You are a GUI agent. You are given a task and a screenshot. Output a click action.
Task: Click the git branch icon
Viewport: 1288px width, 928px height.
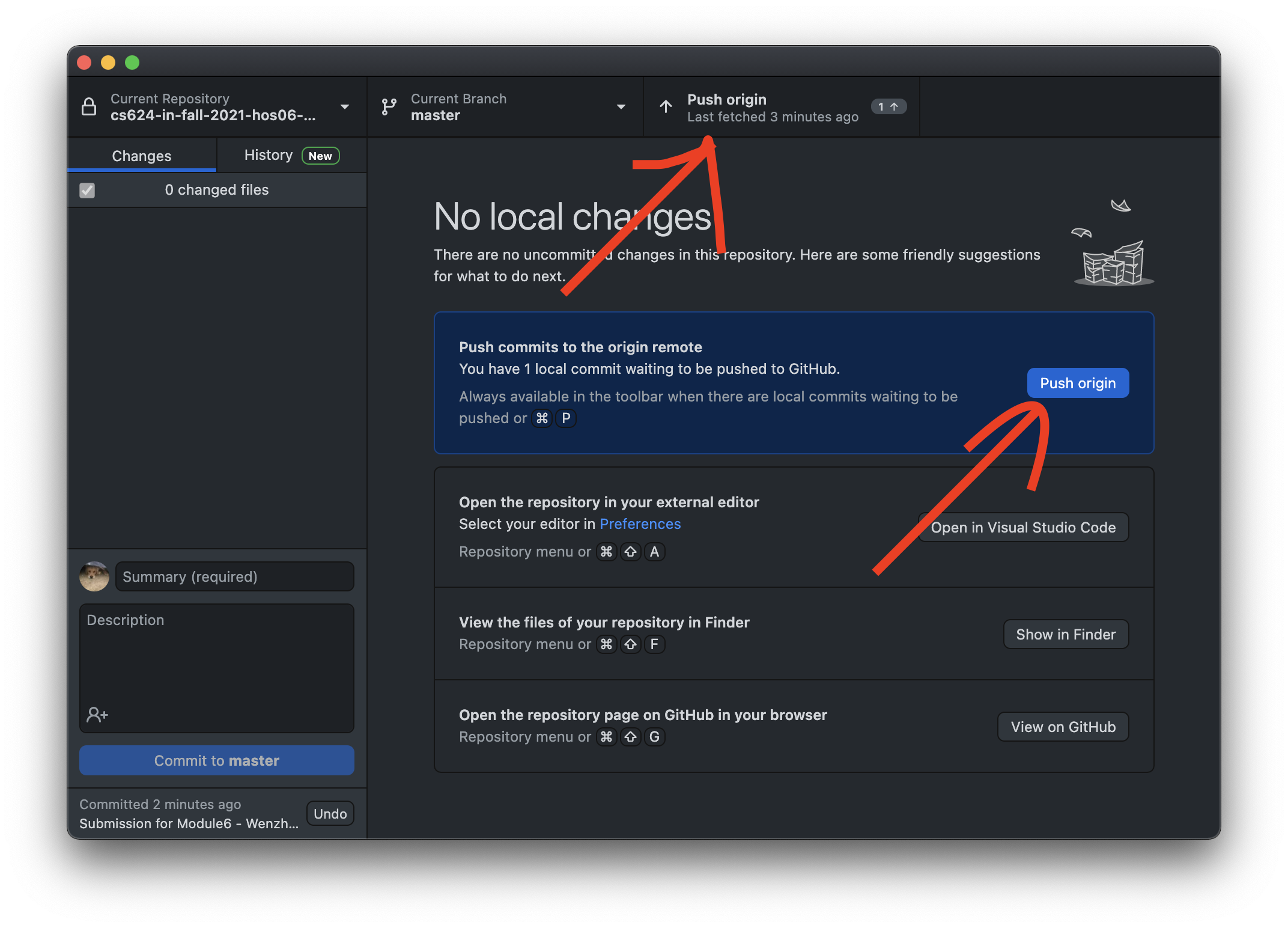pyautogui.click(x=389, y=107)
